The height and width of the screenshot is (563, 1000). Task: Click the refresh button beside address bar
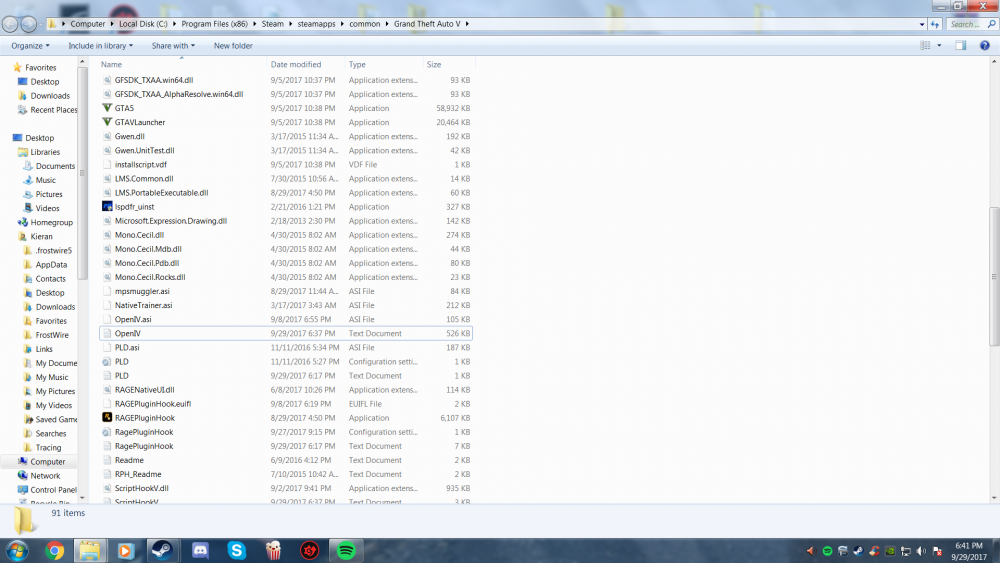(x=935, y=24)
